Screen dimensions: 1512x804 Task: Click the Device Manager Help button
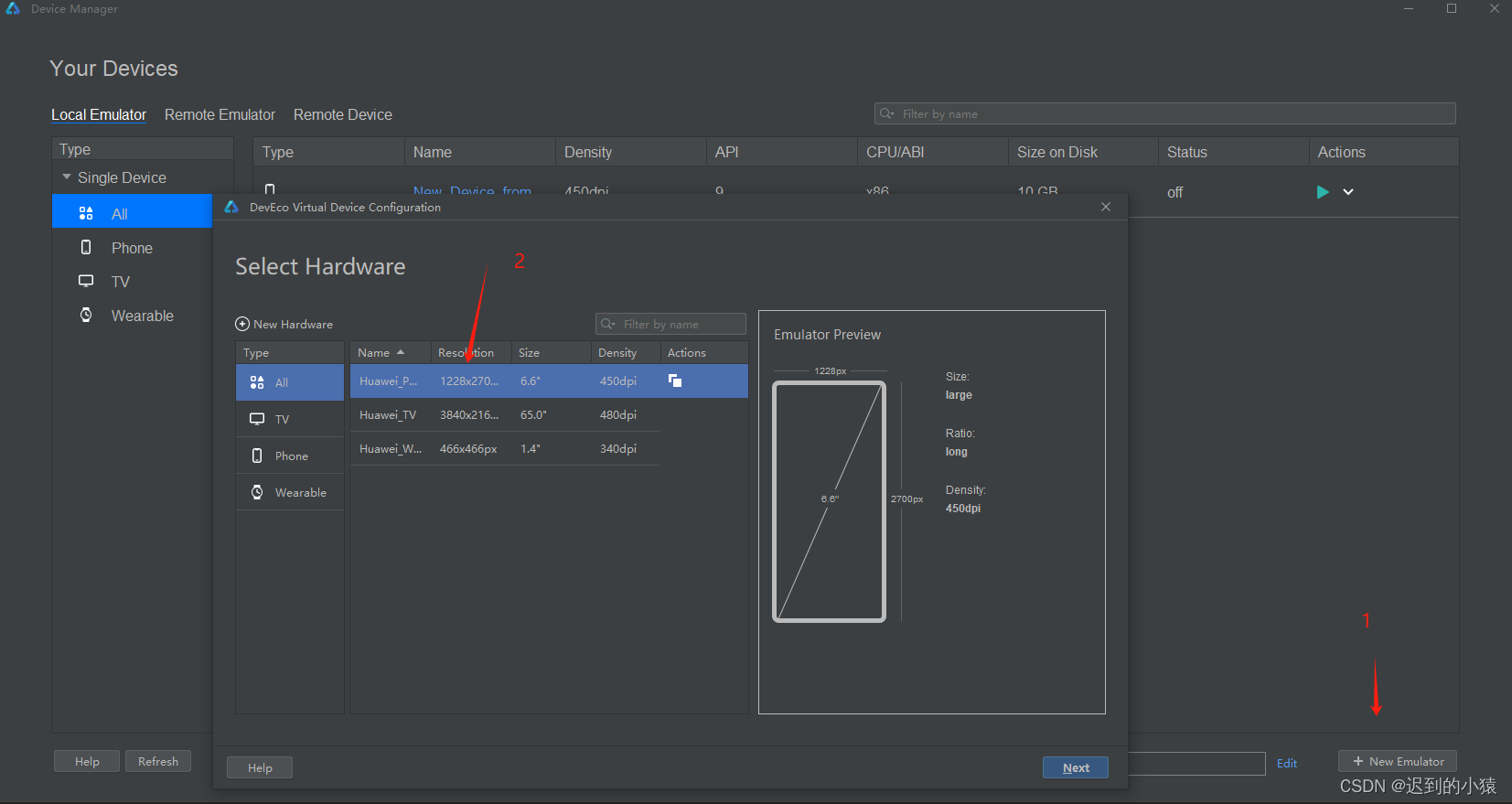tap(87, 761)
